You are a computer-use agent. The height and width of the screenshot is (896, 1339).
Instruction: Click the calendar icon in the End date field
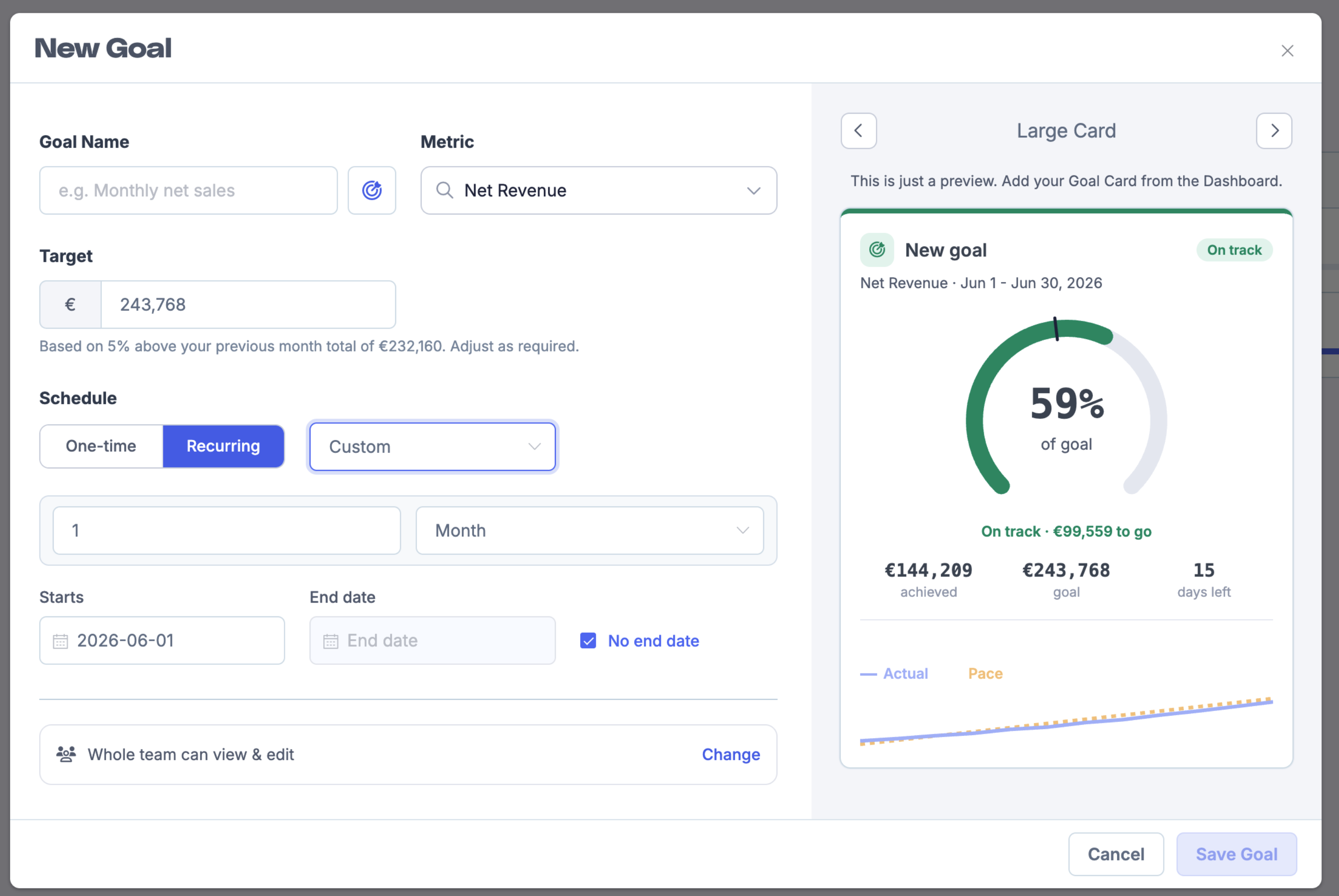coord(331,641)
